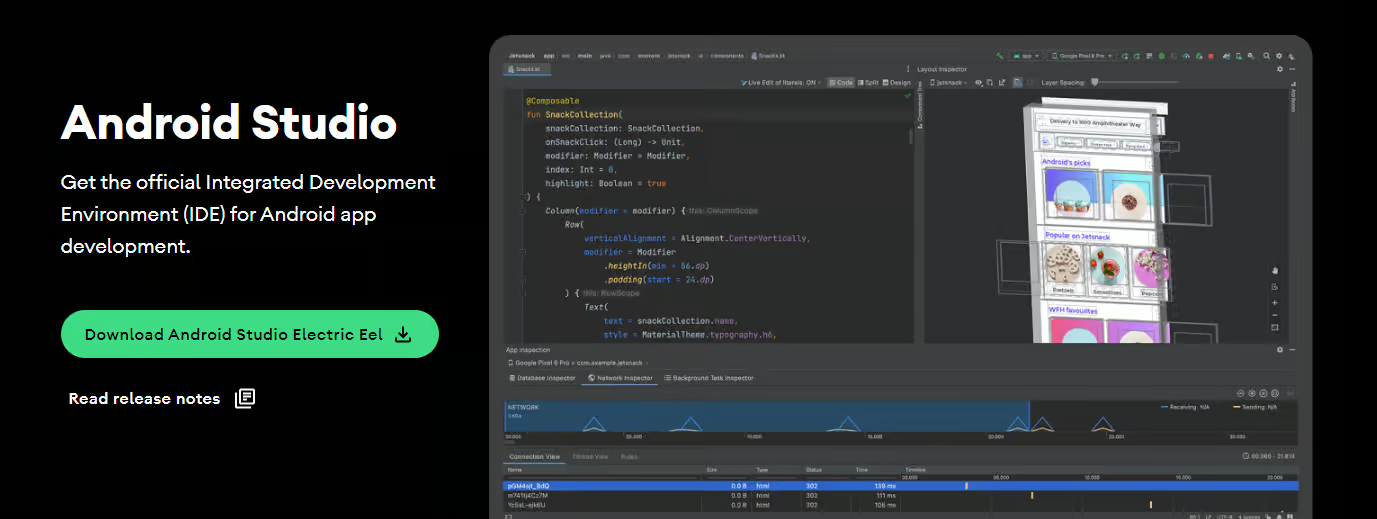Select the pan hand tool
1377x519 pixels.
coord(1274,270)
